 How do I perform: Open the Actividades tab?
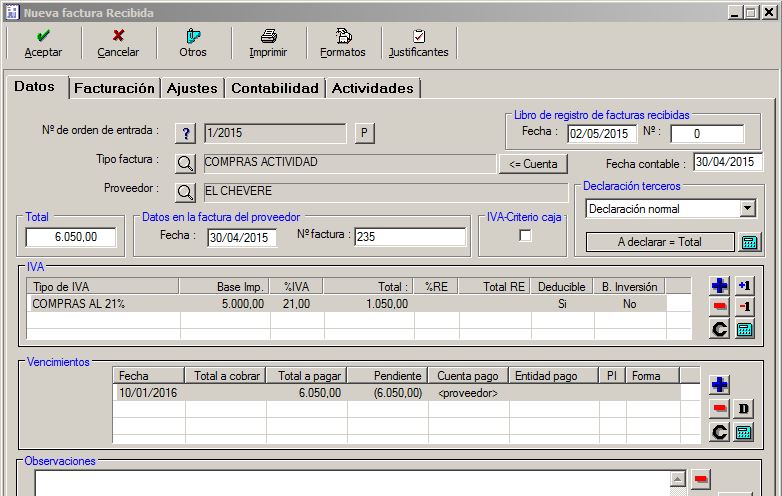coord(373,88)
